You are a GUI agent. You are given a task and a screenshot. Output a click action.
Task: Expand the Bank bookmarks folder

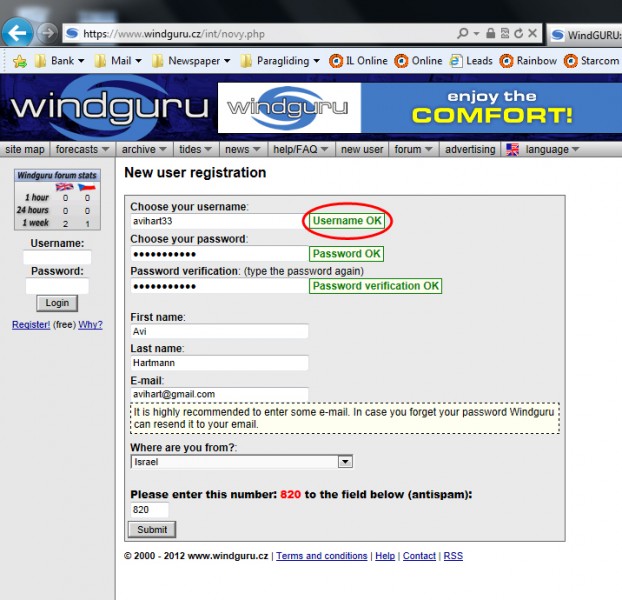coord(60,61)
